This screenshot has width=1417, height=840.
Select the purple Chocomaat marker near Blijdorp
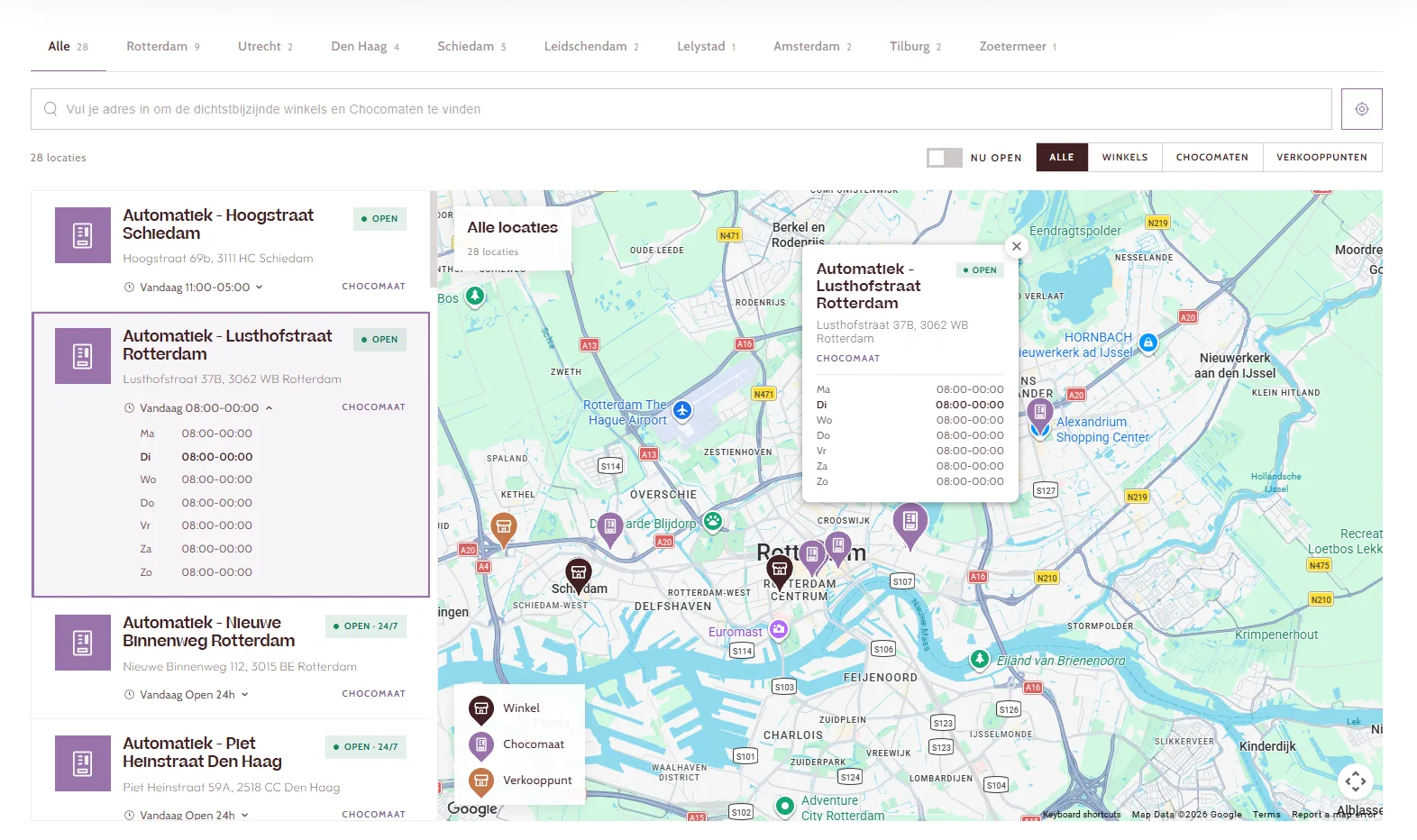tap(610, 529)
